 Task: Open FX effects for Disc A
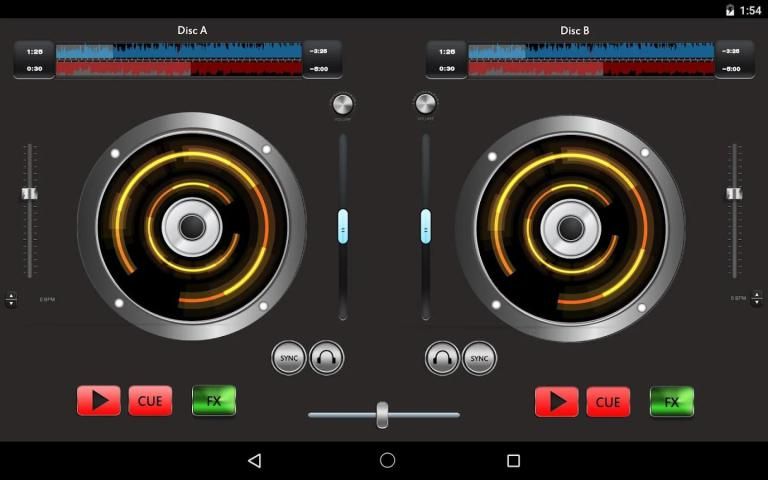pyautogui.click(x=214, y=401)
